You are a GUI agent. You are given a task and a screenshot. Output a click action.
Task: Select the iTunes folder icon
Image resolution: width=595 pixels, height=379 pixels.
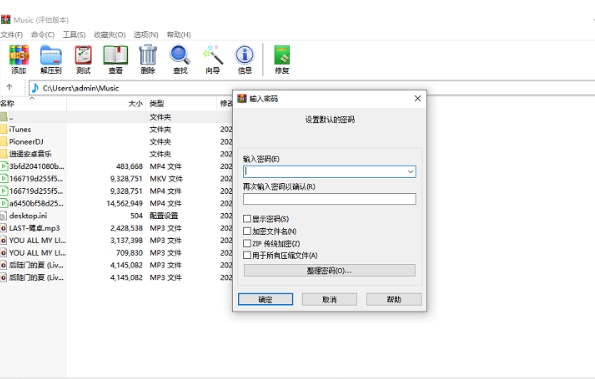pos(4,129)
